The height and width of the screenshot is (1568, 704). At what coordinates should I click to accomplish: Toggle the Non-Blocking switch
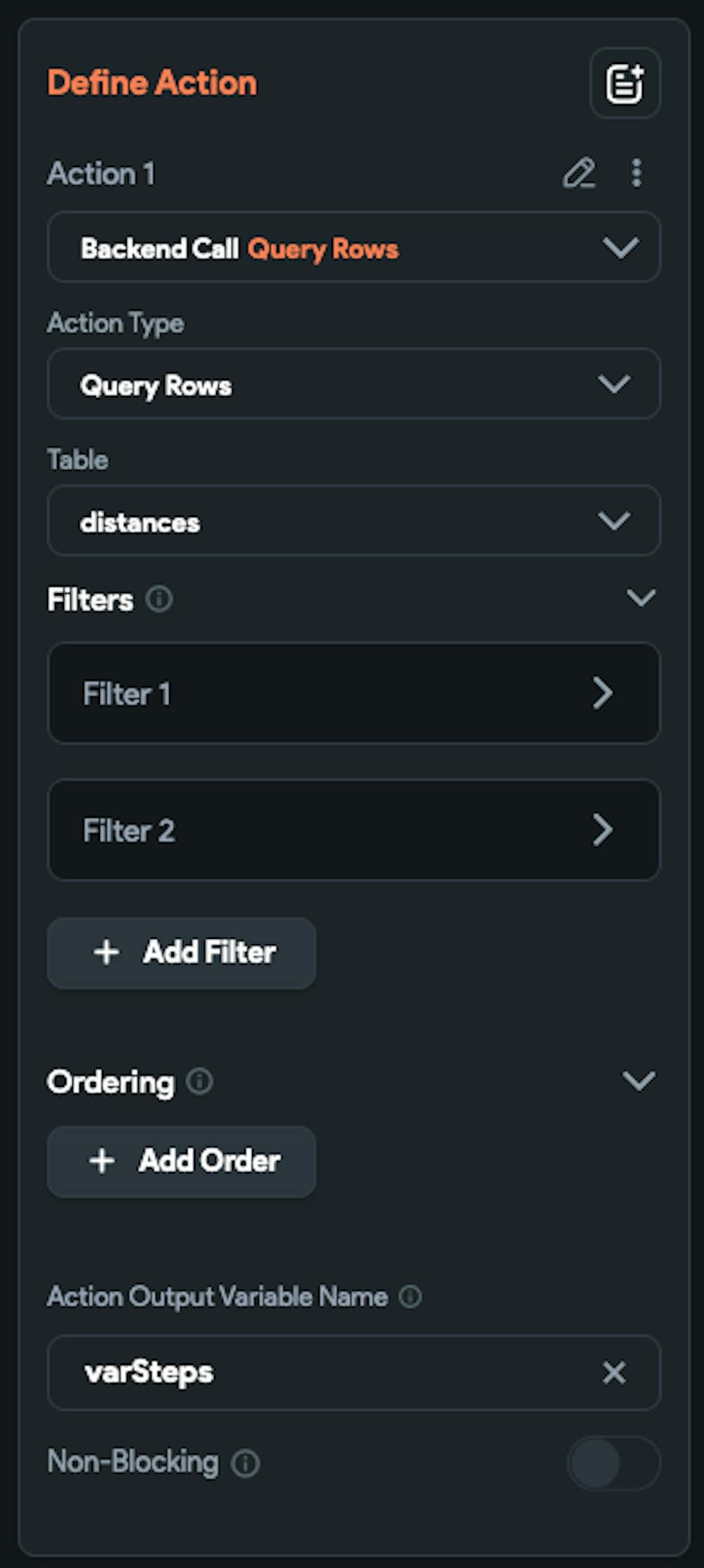point(612,1463)
